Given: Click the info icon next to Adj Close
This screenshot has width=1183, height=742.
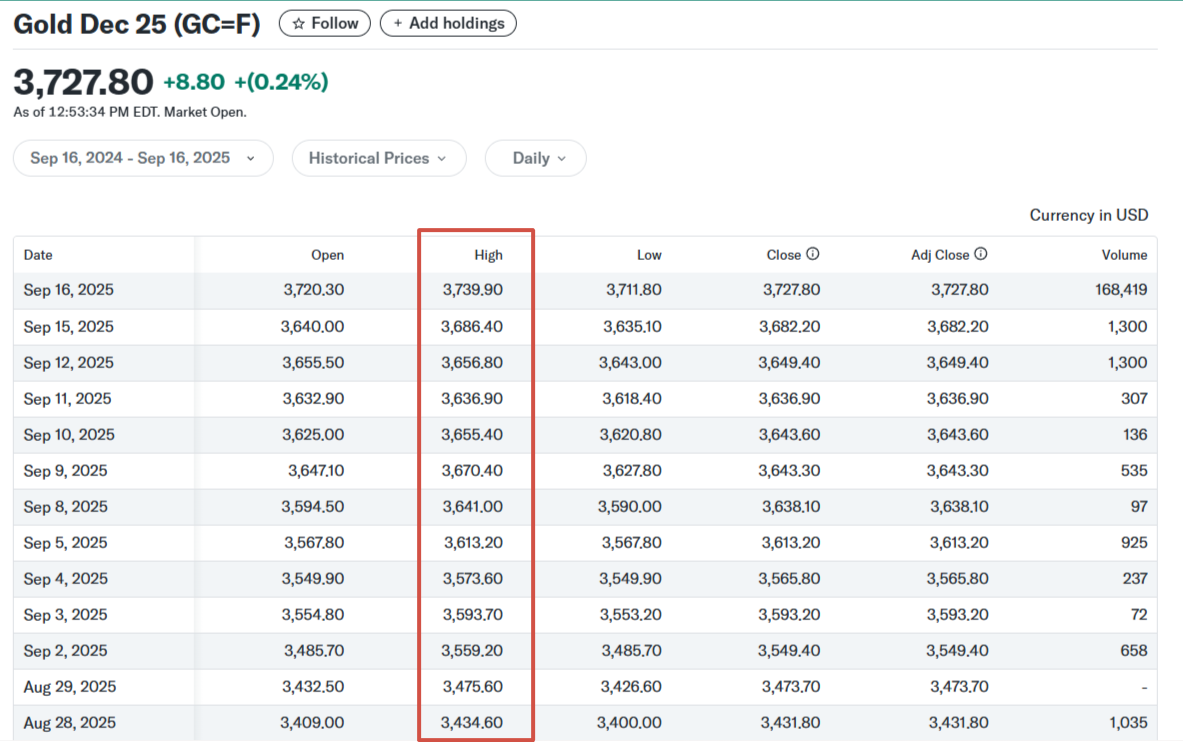Looking at the screenshot, I should pyautogui.click(x=981, y=254).
